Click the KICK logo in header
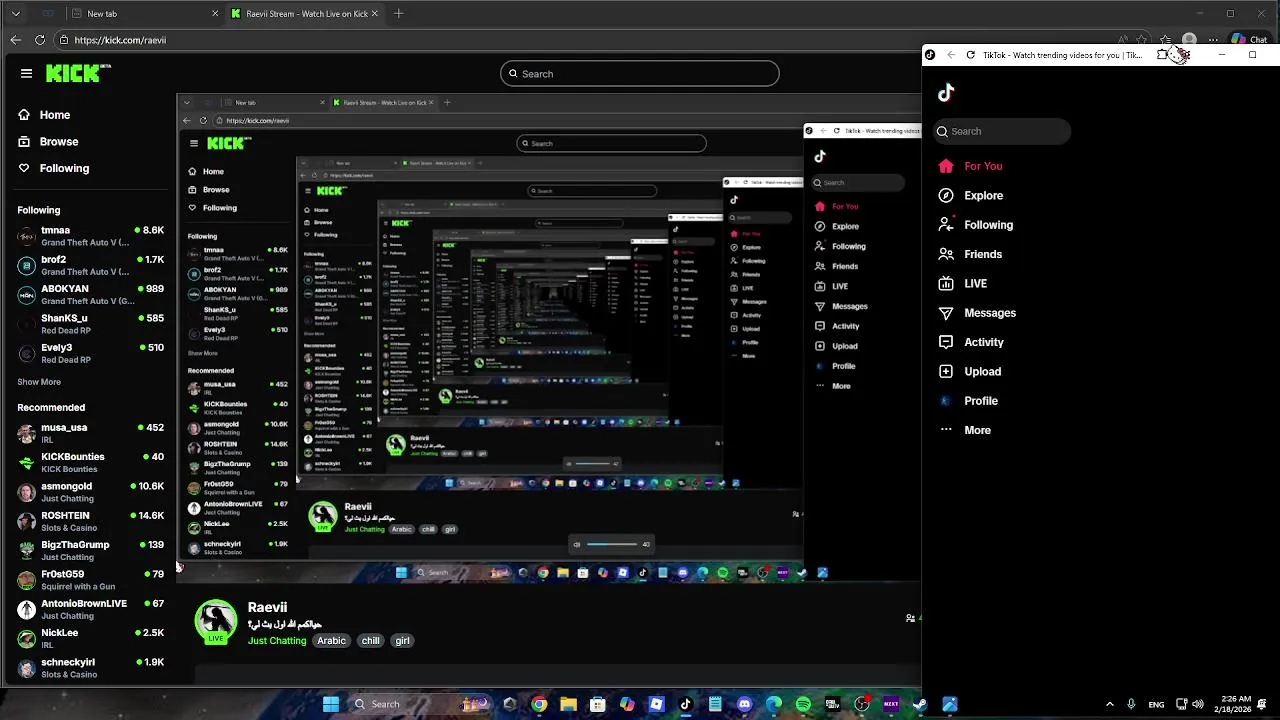Viewport: 1280px width, 720px height. click(x=78, y=73)
